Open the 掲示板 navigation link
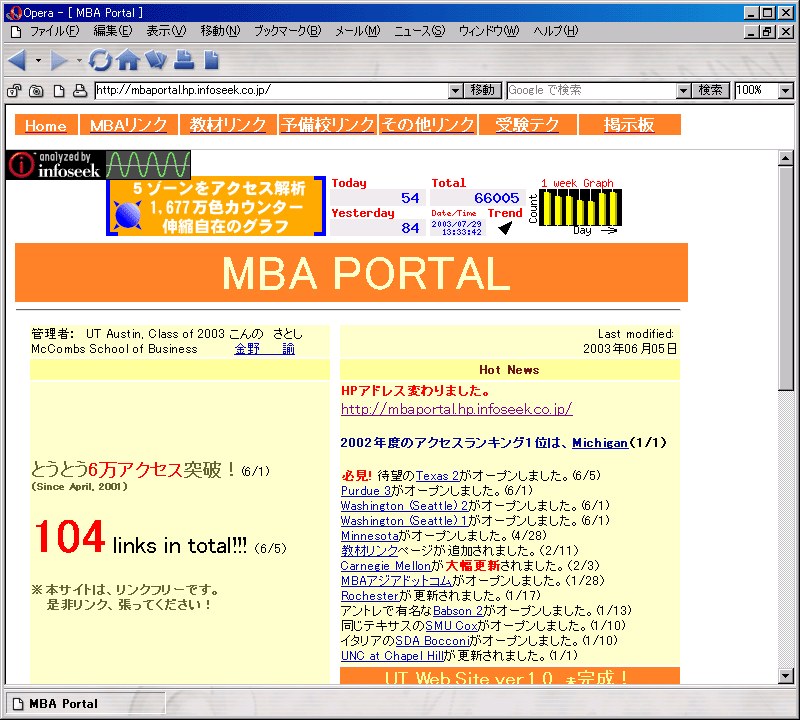This screenshot has height=720, width=800. tap(629, 126)
